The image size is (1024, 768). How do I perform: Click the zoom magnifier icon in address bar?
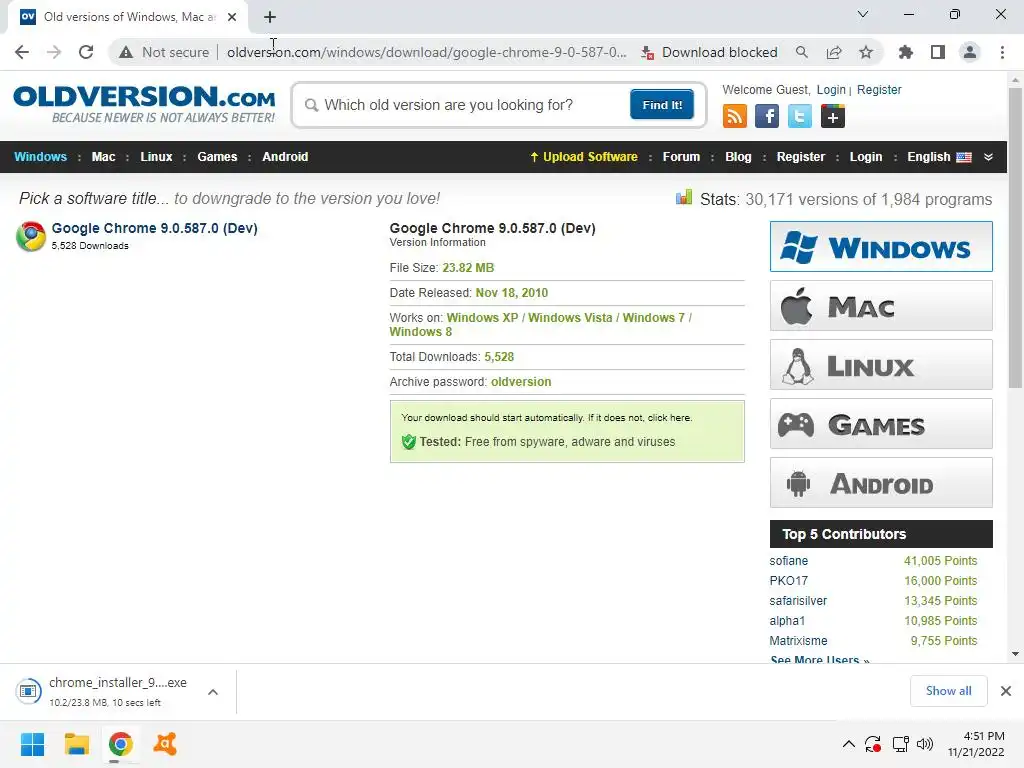pyautogui.click(x=801, y=52)
